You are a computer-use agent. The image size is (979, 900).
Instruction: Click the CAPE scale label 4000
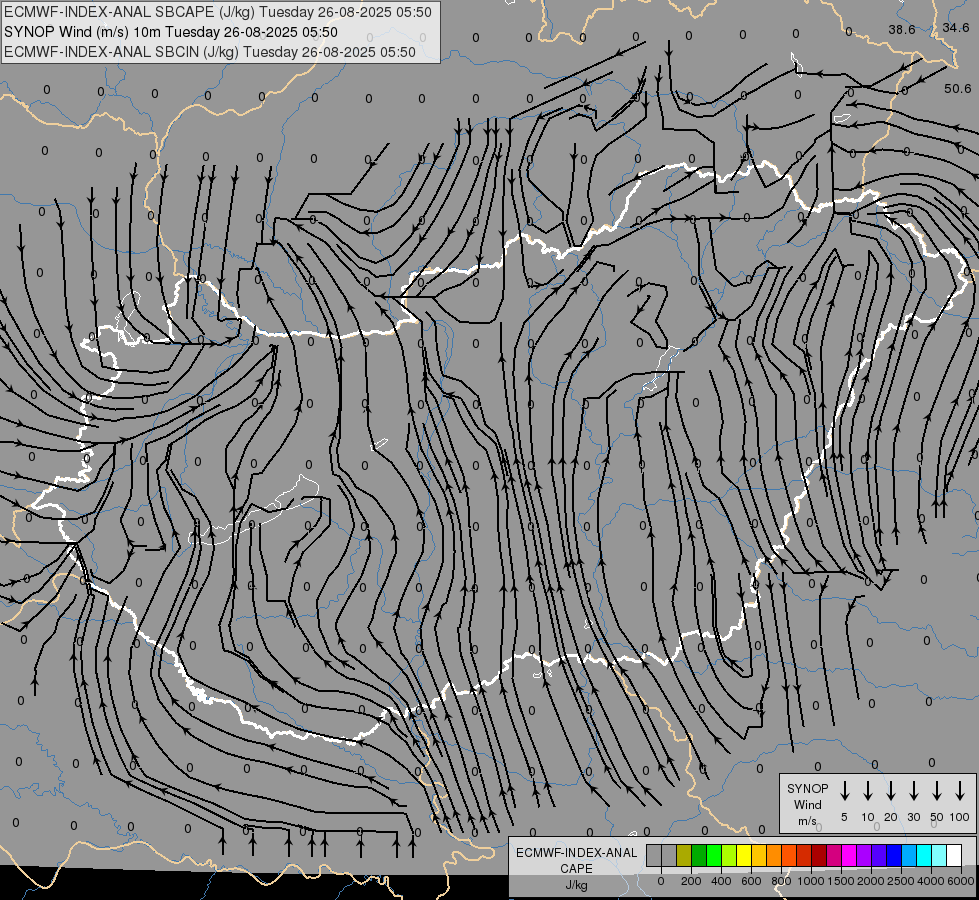(x=931, y=881)
